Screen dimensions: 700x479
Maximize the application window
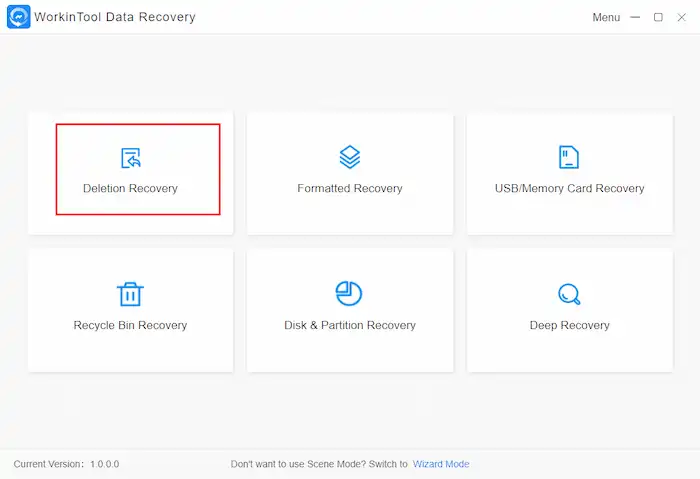[x=658, y=17]
